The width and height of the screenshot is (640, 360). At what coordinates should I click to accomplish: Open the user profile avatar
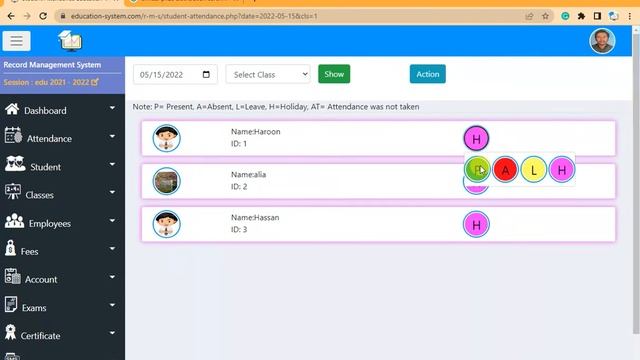[x=602, y=41]
